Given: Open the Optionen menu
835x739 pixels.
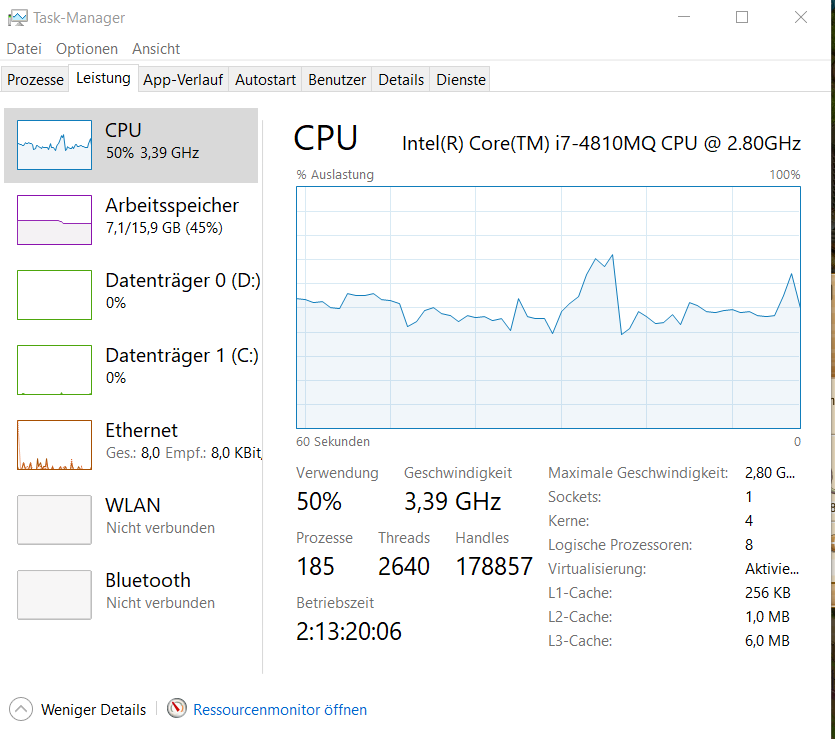Looking at the screenshot, I should coord(87,49).
